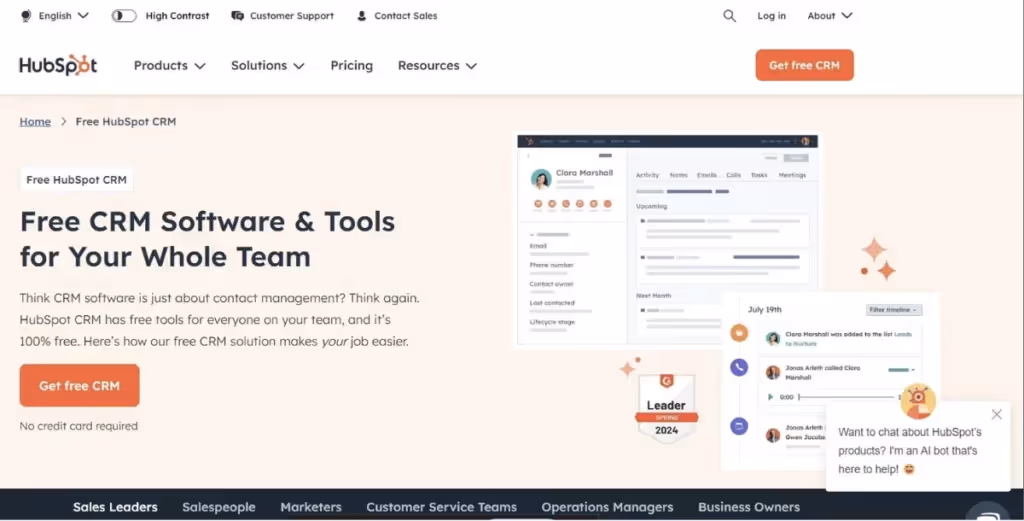Select the Operations Managers tab
Screen dimensions: 1024x521
607,507
